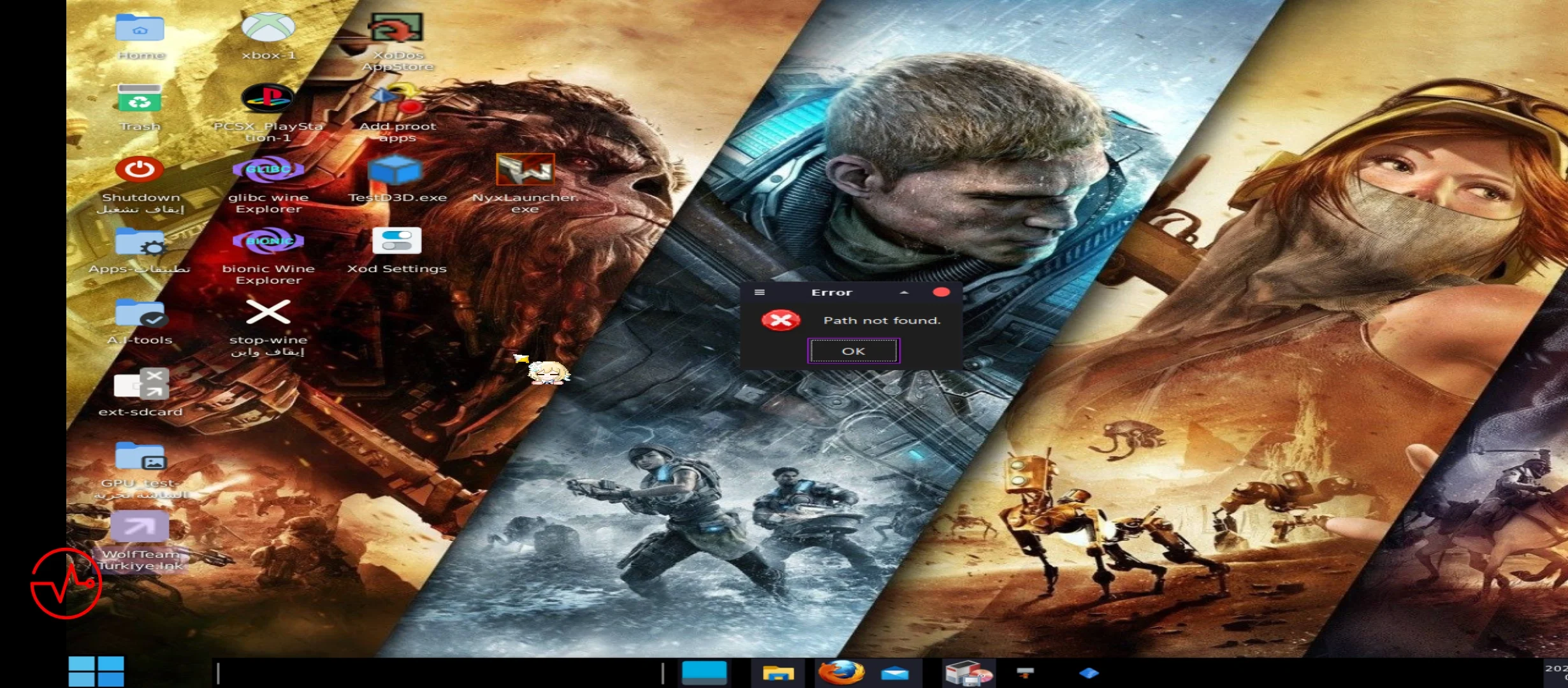The width and height of the screenshot is (1568, 688).
Task: Close the Error dialog with red button
Action: pyautogui.click(x=941, y=292)
